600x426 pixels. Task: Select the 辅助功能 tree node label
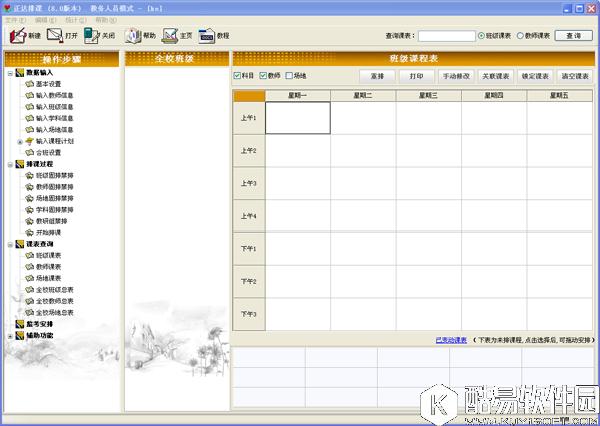tap(39, 336)
